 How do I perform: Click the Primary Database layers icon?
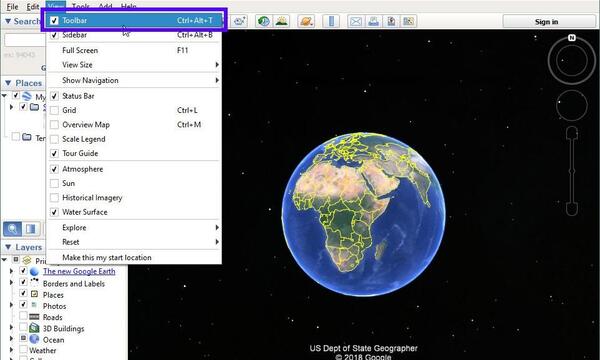pos(27,261)
